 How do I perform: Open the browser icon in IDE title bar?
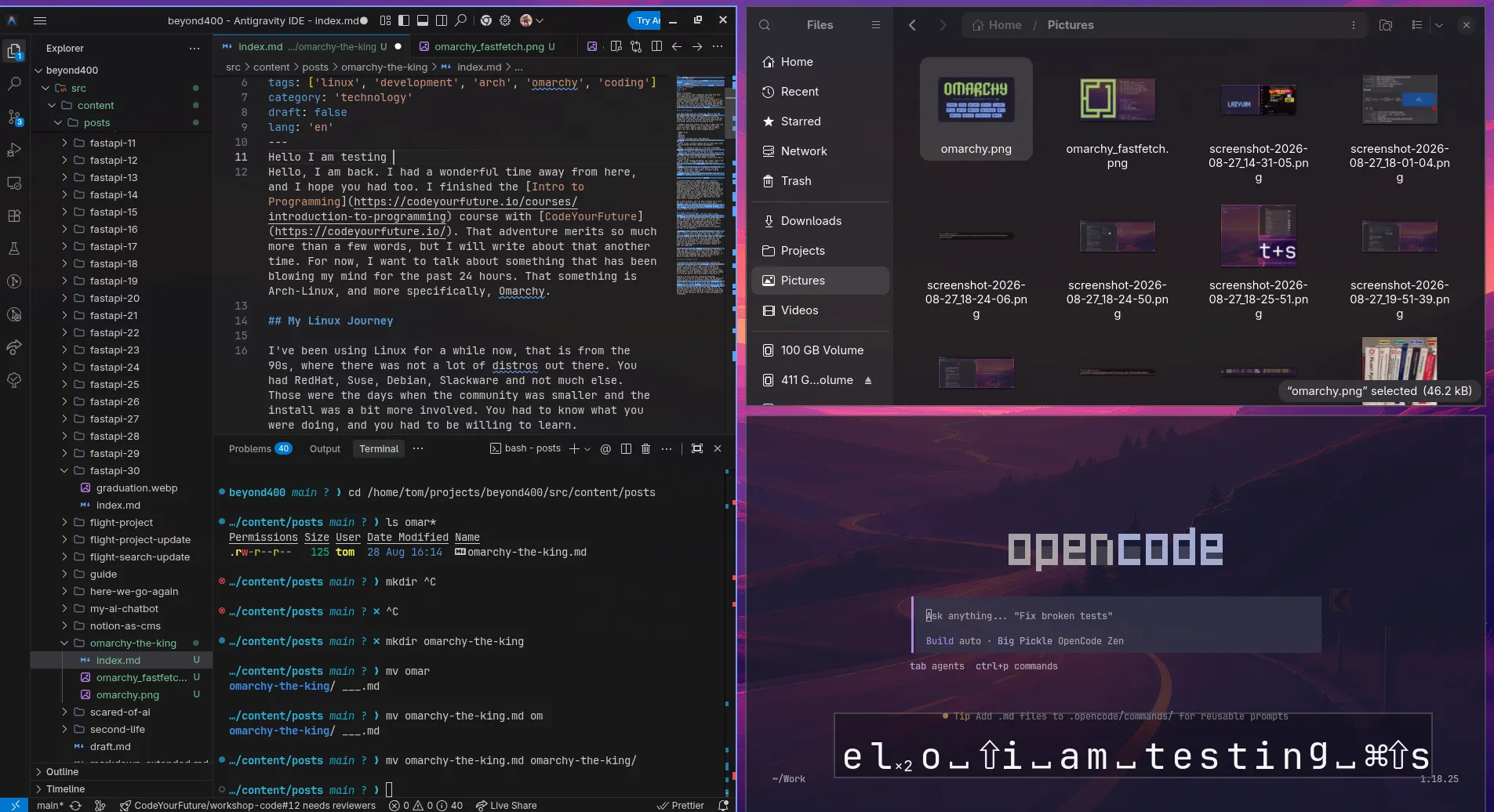coord(486,20)
